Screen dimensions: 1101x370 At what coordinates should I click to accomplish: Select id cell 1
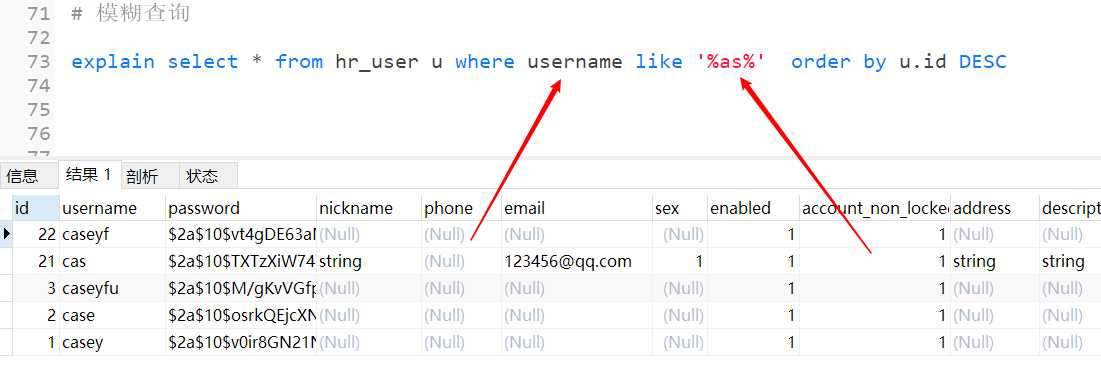pos(36,343)
